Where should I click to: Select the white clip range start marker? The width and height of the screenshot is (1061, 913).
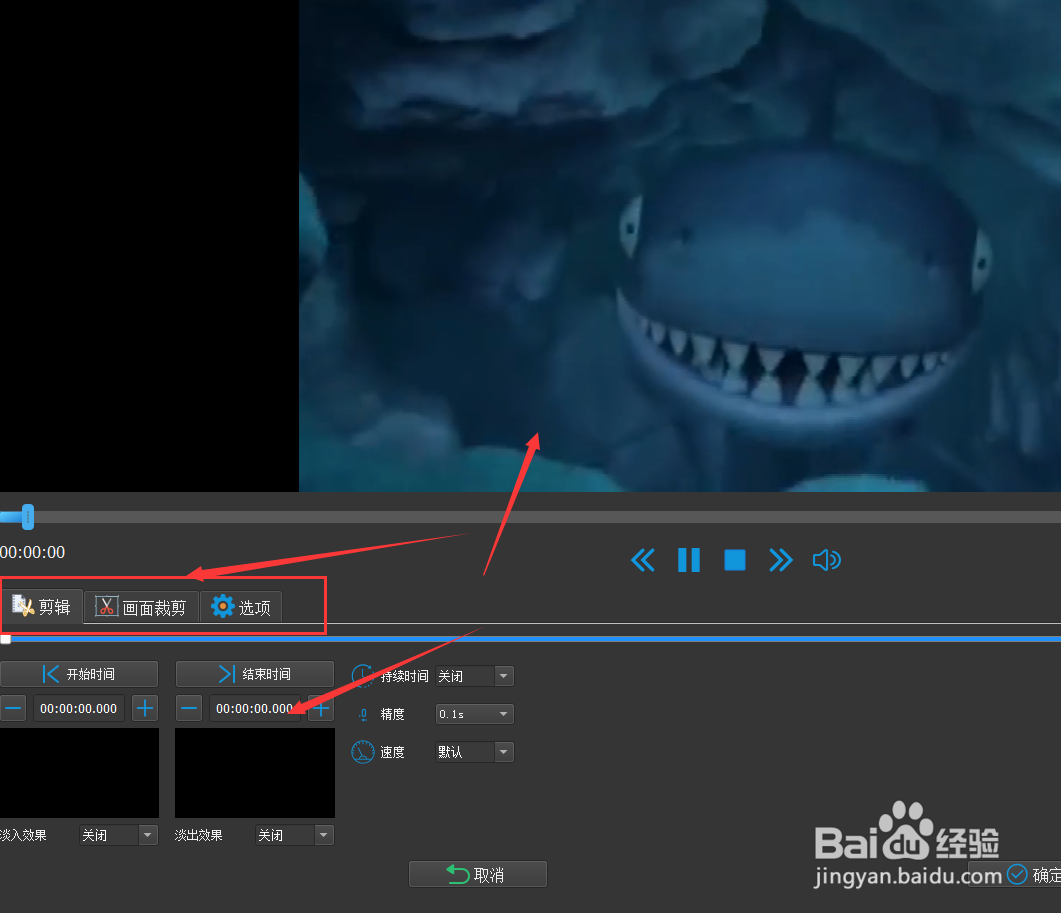[x=5, y=639]
